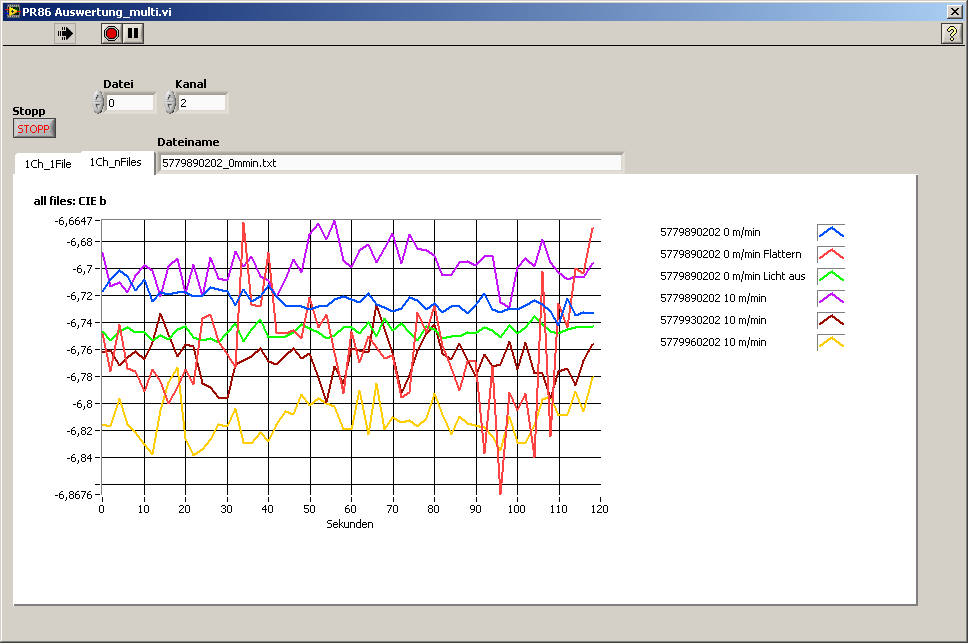Select the 1Ch_nFiles tab
This screenshot has height=643, width=968.
pyautogui.click(x=116, y=162)
